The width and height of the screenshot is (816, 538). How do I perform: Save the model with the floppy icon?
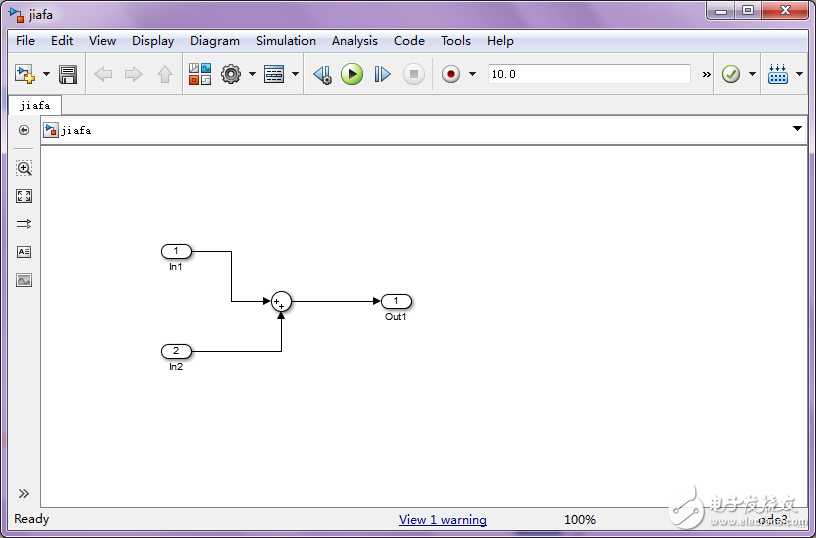tap(68, 74)
